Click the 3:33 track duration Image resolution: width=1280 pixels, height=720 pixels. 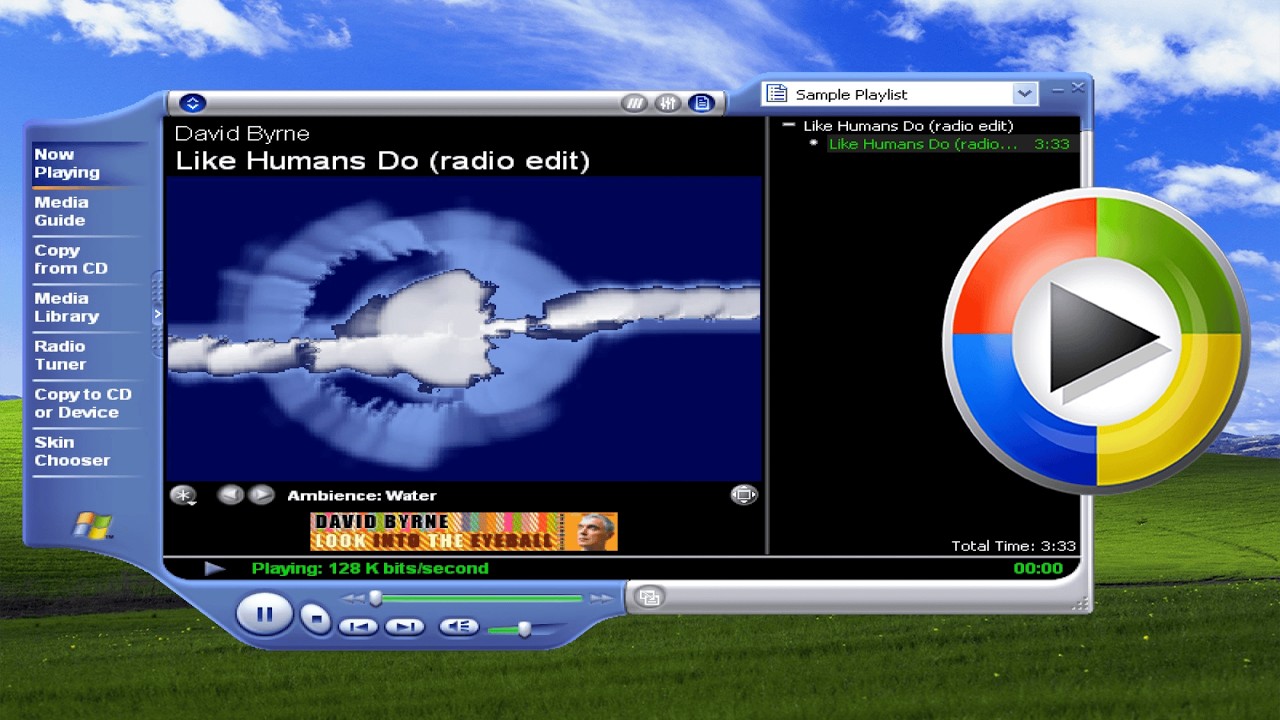point(1052,144)
